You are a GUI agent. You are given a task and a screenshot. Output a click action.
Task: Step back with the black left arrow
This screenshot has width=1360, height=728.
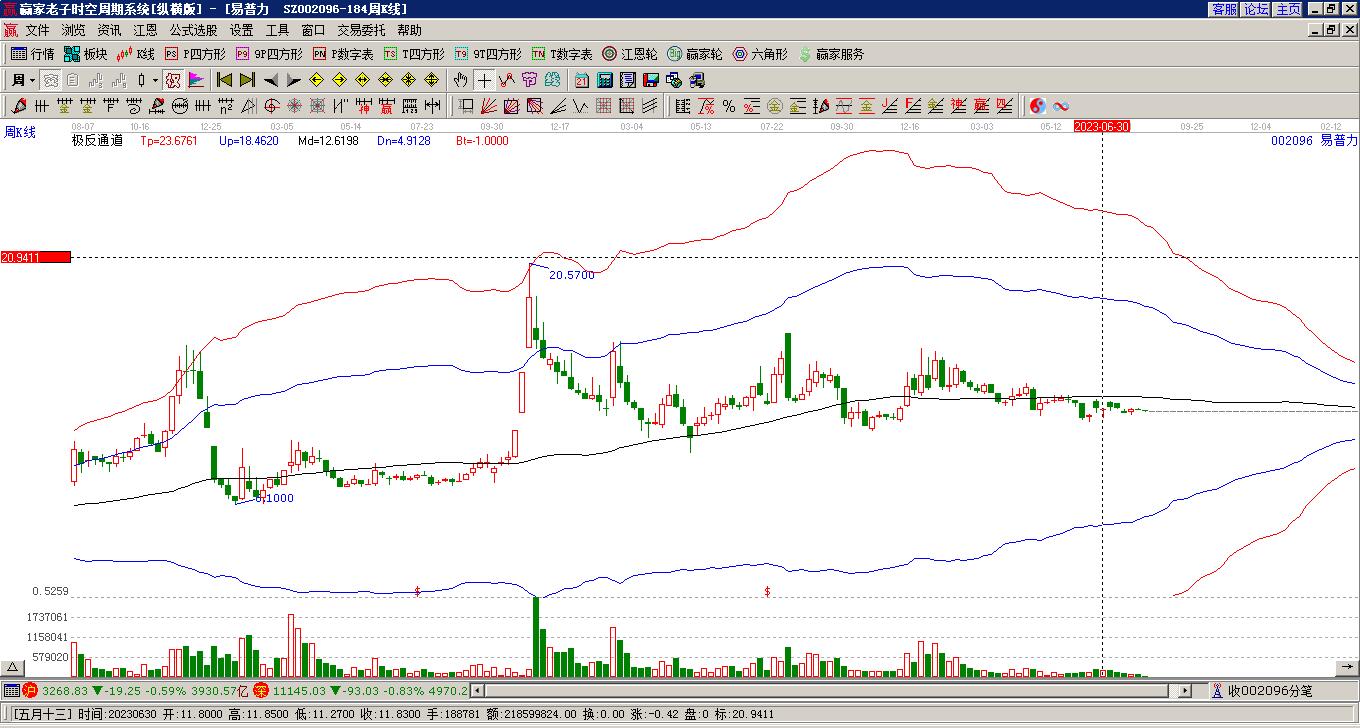tap(271, 80)
